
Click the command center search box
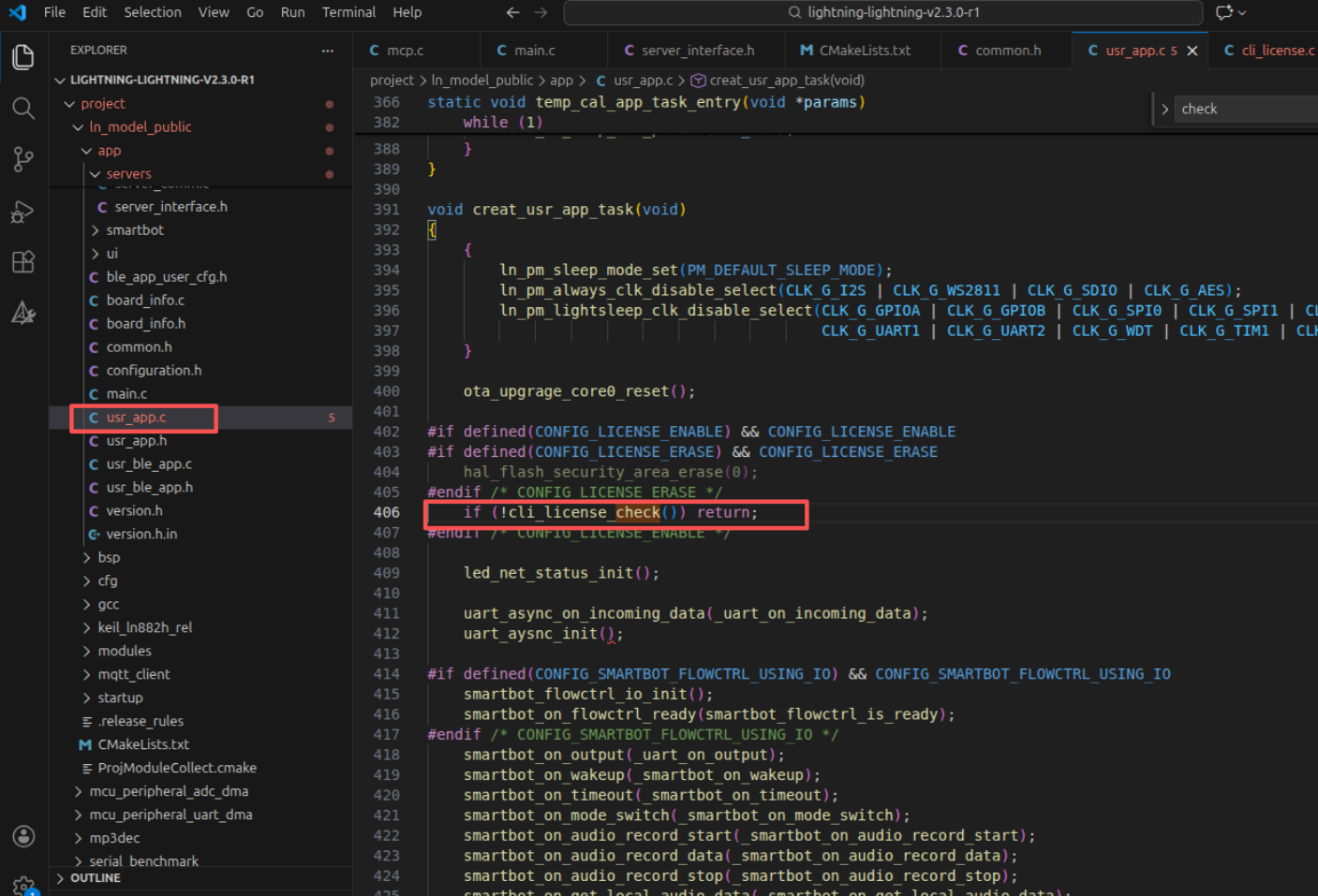pyautogui.click(x=883, y=12)
